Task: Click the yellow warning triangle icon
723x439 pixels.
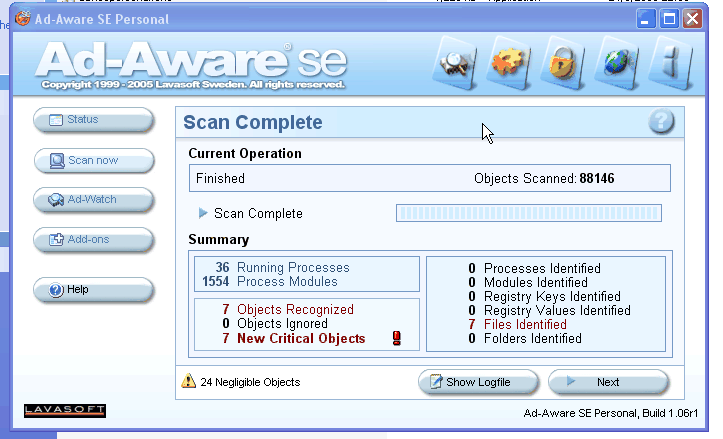Action: 188,381
